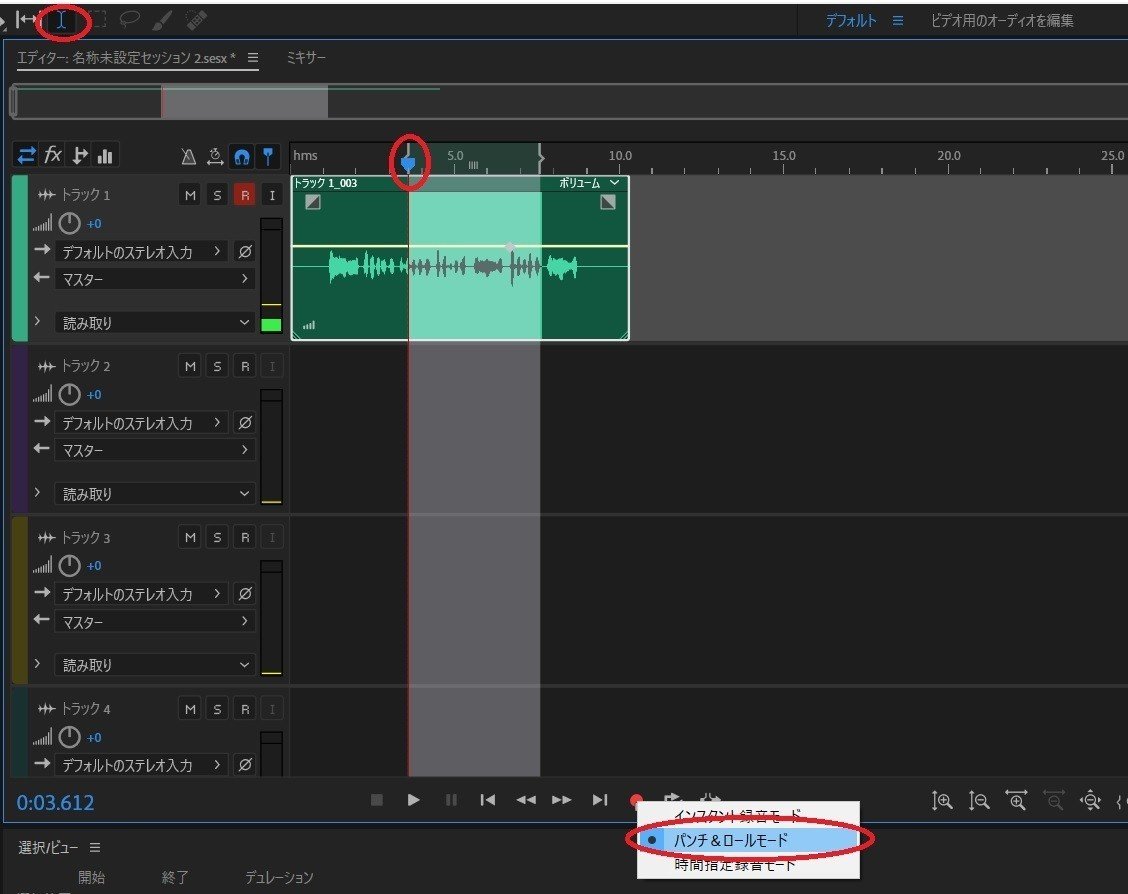Switch to ビデオ用のオーディオを編集 workspace

coord(1002,20)
